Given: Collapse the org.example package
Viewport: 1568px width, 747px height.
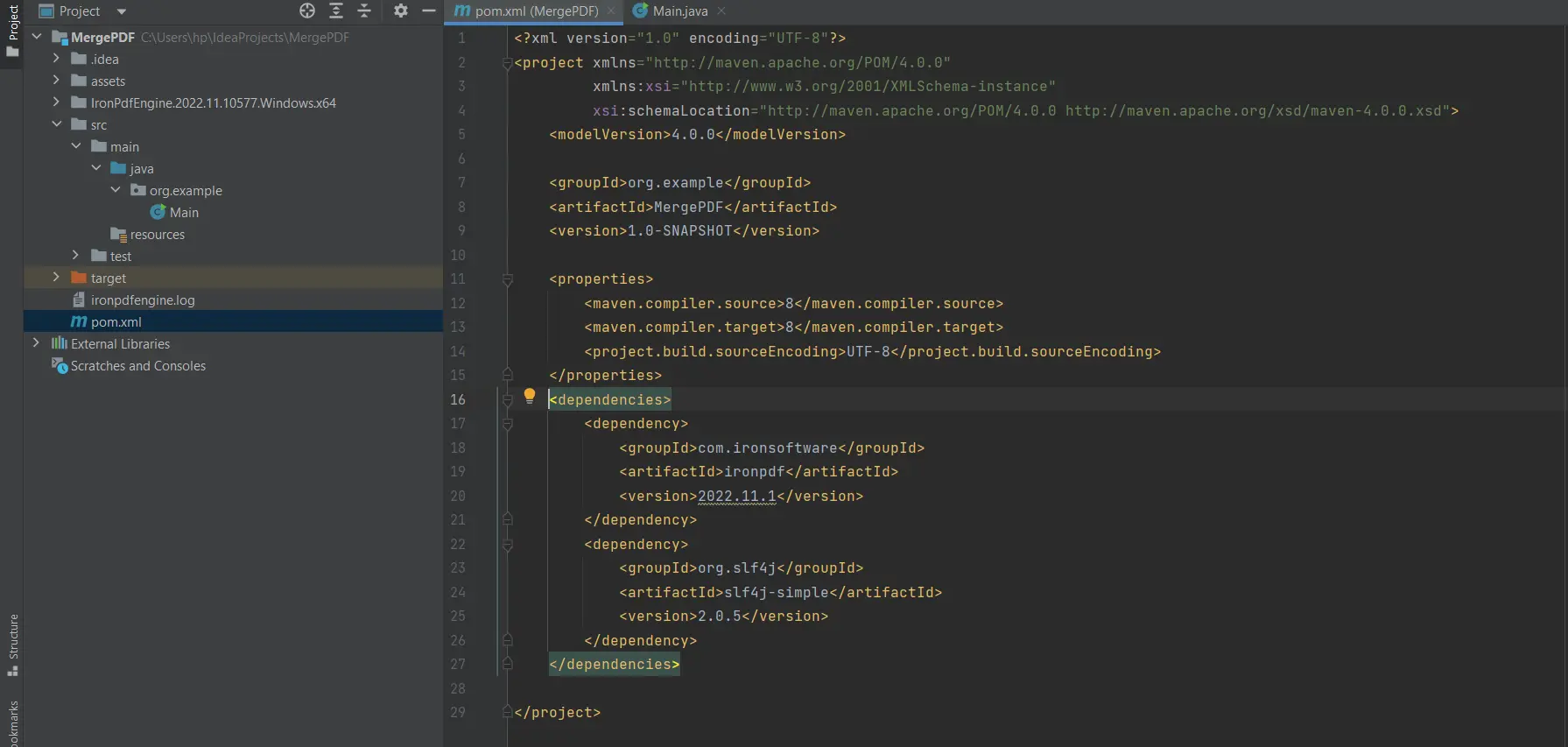Looking at the screenshot, I should coord(116,190).
